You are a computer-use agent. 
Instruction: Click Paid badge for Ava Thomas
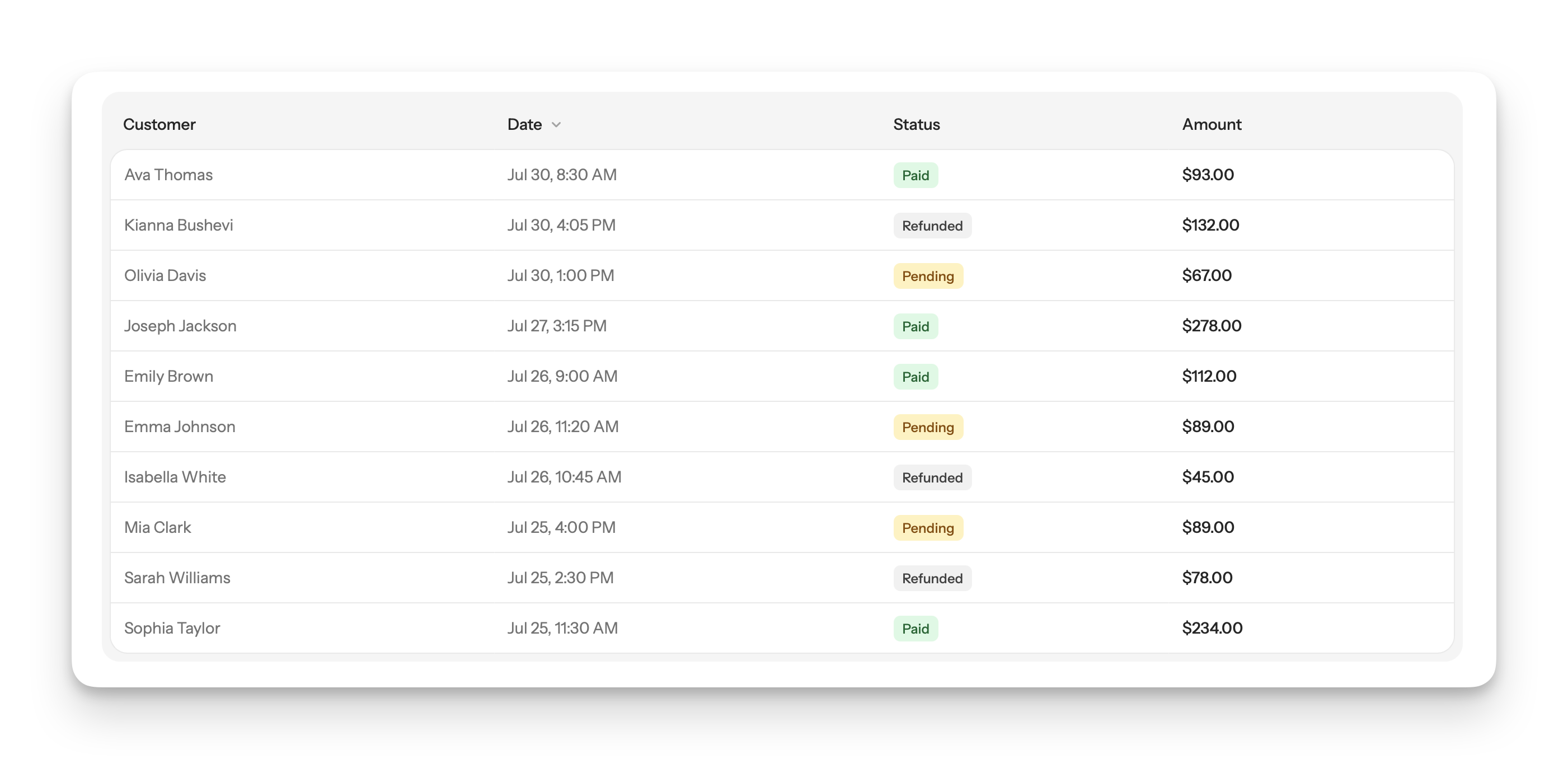click(916, 175)
